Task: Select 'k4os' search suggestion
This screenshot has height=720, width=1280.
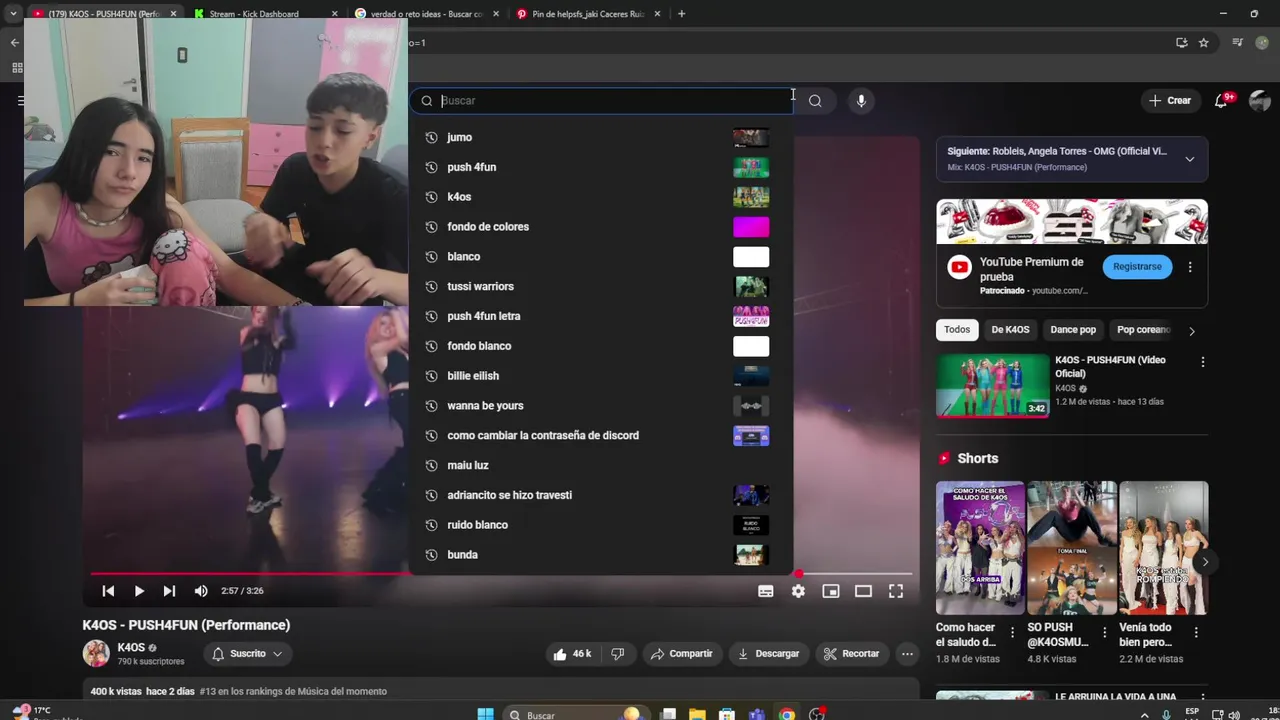Action: click(600, 197)
